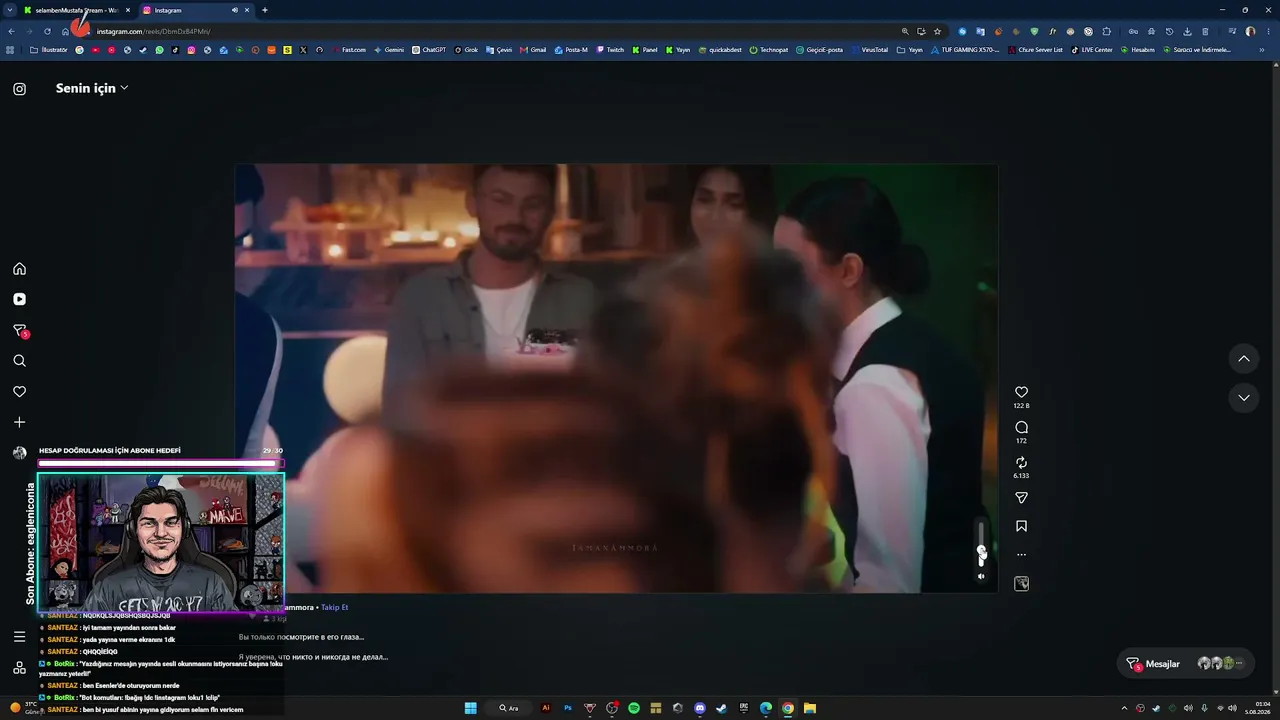
Task: Open the Hesabım bookmark
Action: (1139, 50)
